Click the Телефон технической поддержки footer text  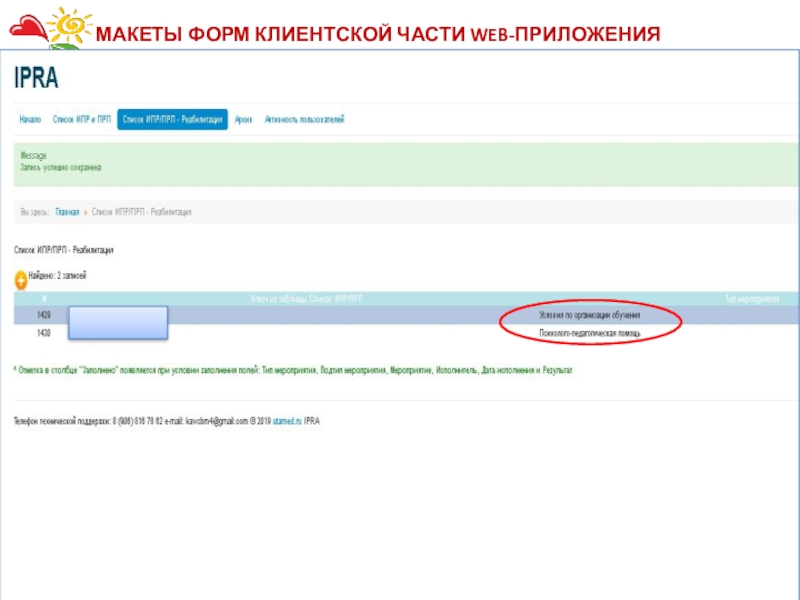166,421
